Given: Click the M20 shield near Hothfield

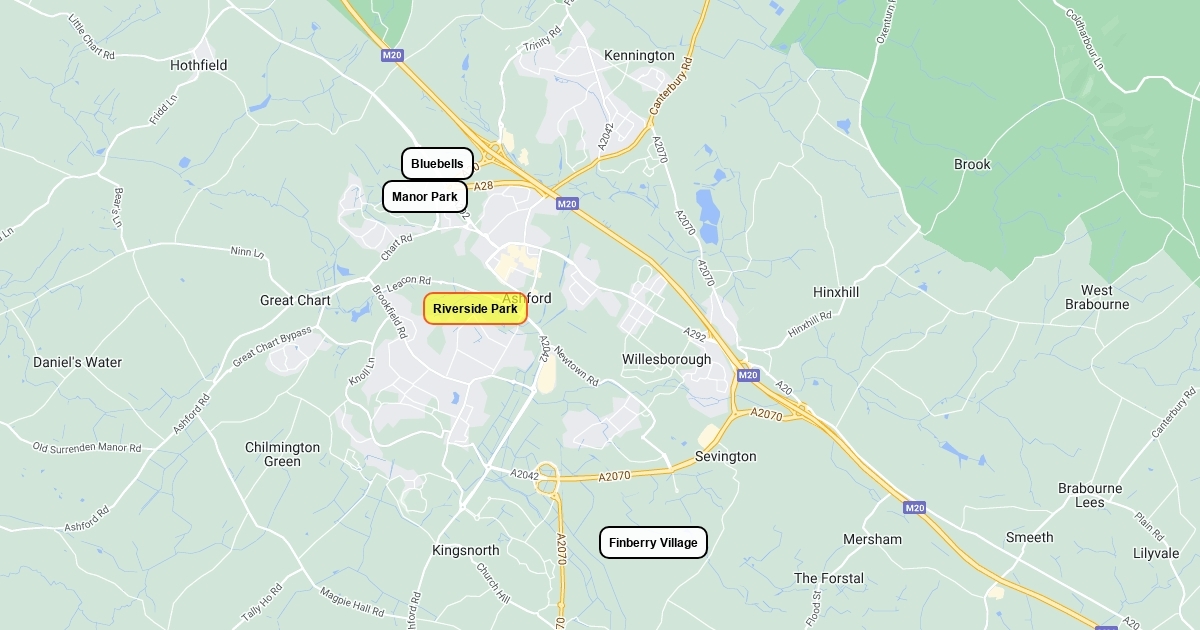Looking at the screenshot, I should point(392,56).
